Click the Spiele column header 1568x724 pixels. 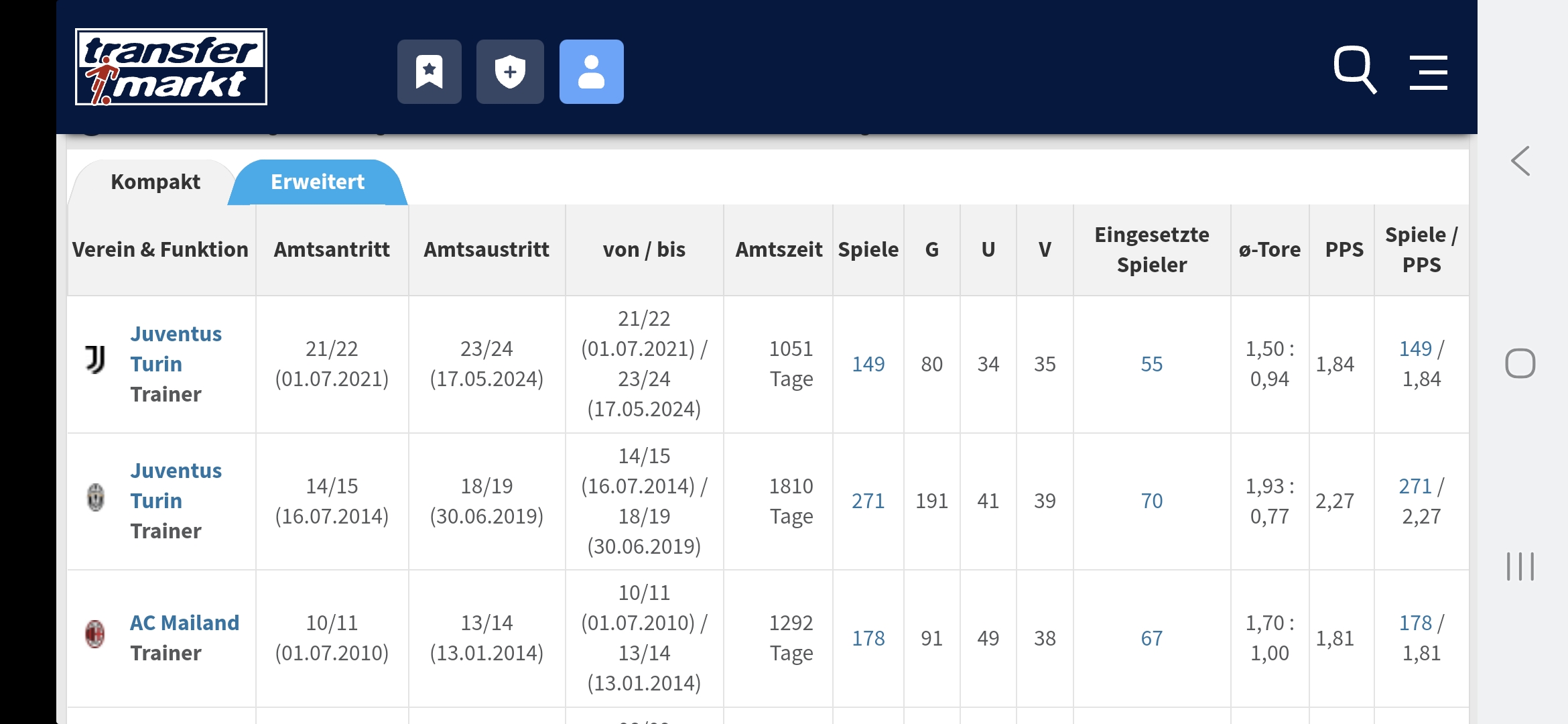868,249
